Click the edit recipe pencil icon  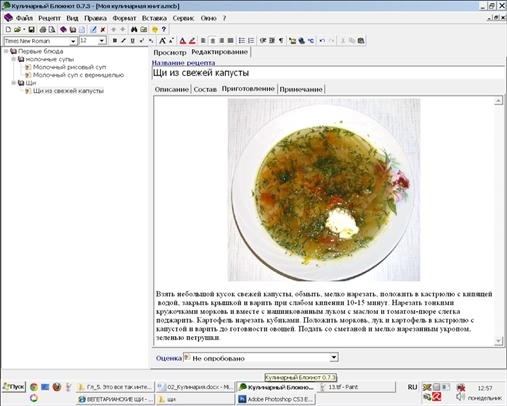tap(93, 30)
